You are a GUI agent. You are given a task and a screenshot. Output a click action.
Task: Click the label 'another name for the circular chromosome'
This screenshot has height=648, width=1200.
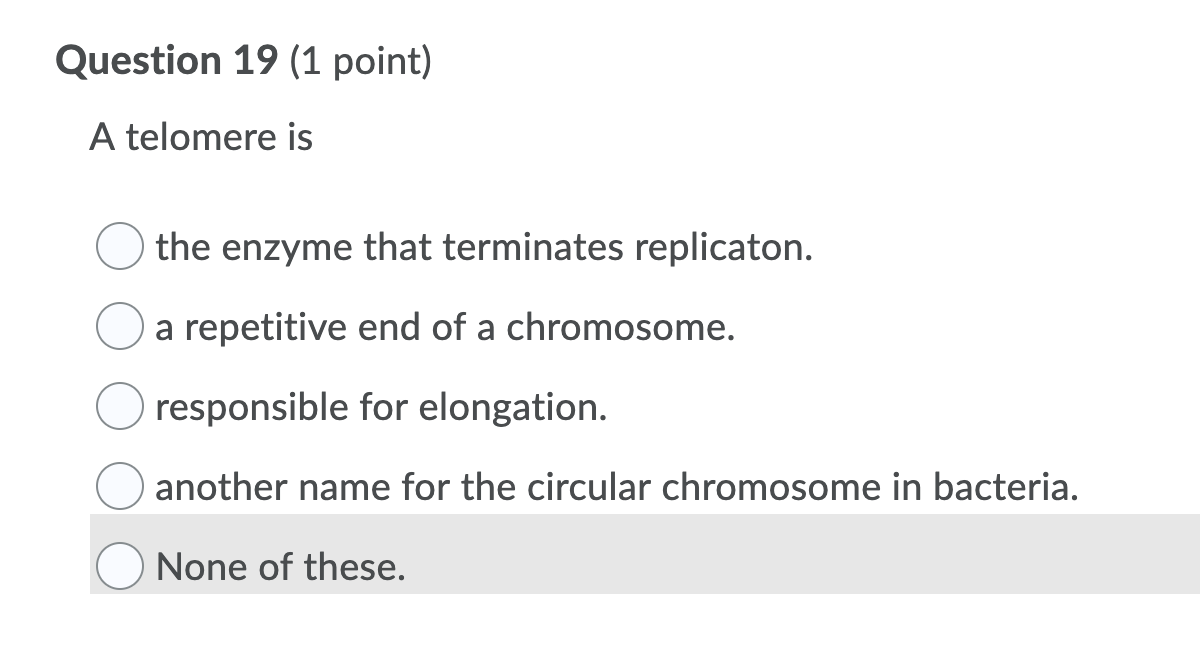coord(617,488)
